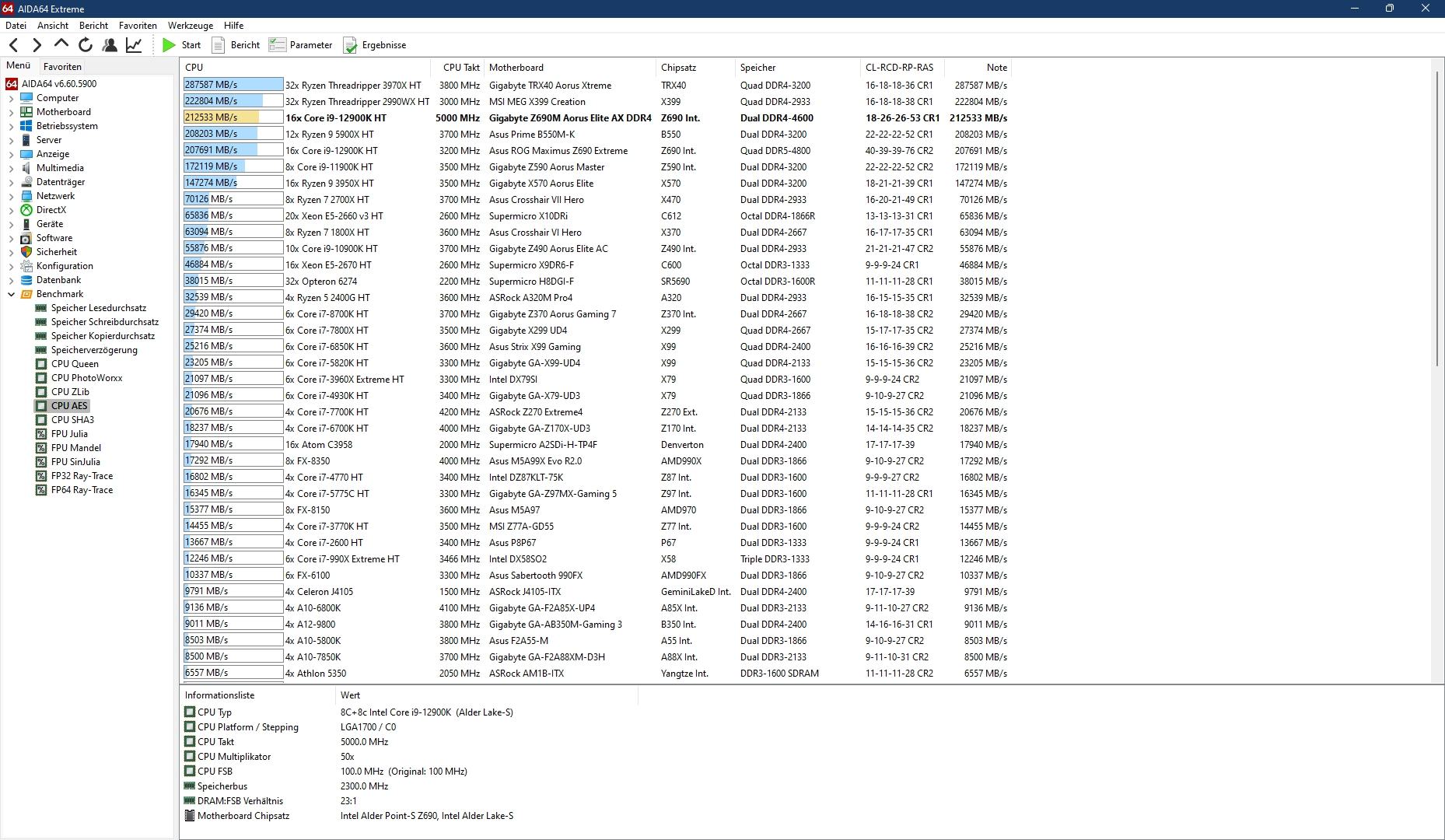Viewport: 1445px width, 840px height.
Task: Go back with the left arrow
Action: coord(14,45)
